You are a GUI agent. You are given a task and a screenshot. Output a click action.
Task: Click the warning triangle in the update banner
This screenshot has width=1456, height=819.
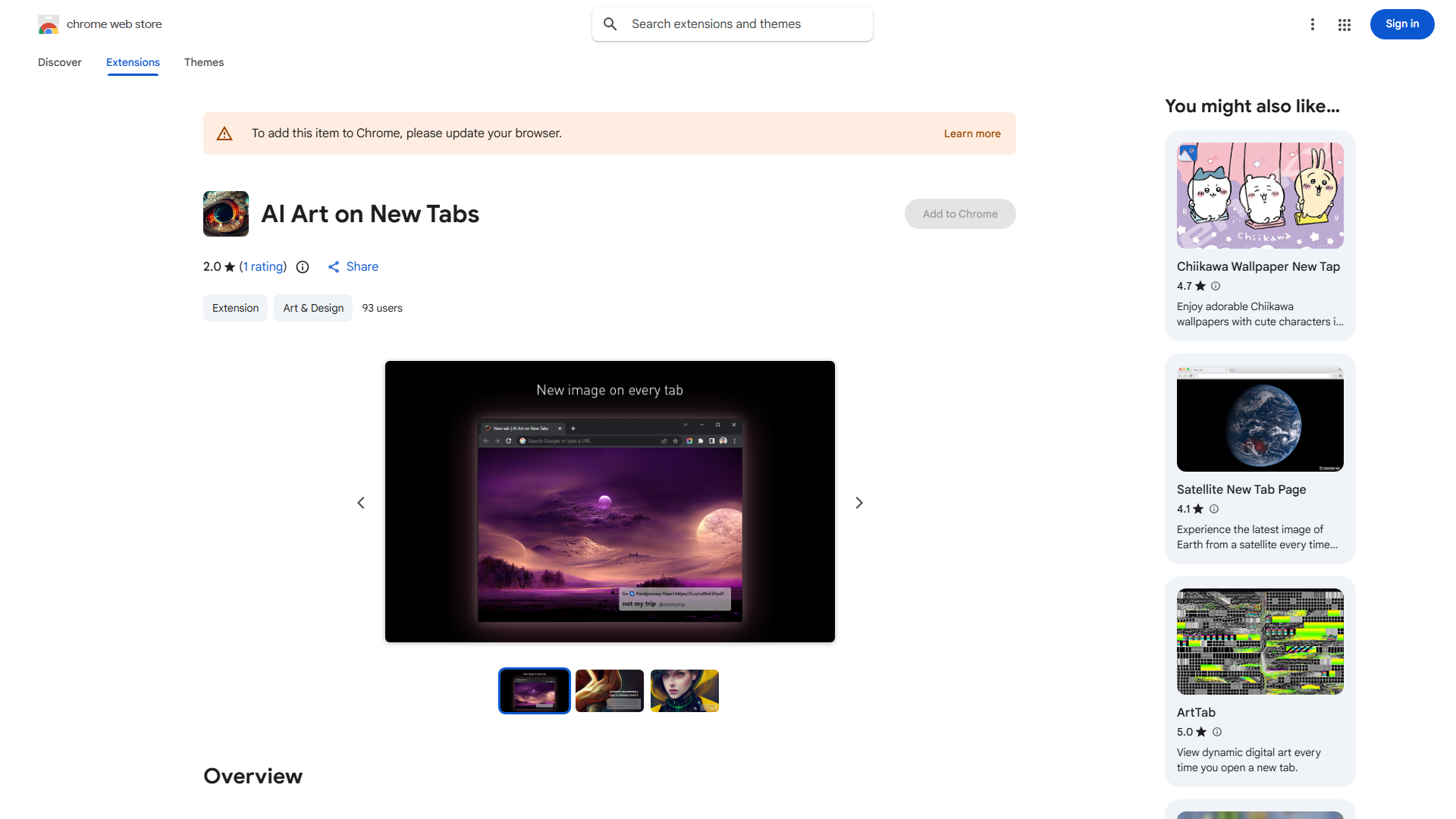224,133
